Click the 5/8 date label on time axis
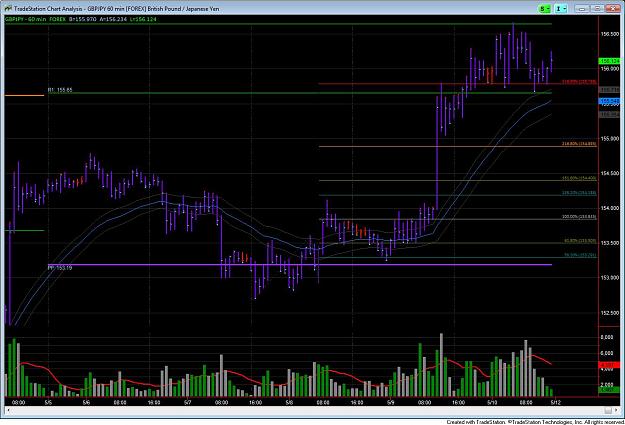 click(x=289, y=403)
